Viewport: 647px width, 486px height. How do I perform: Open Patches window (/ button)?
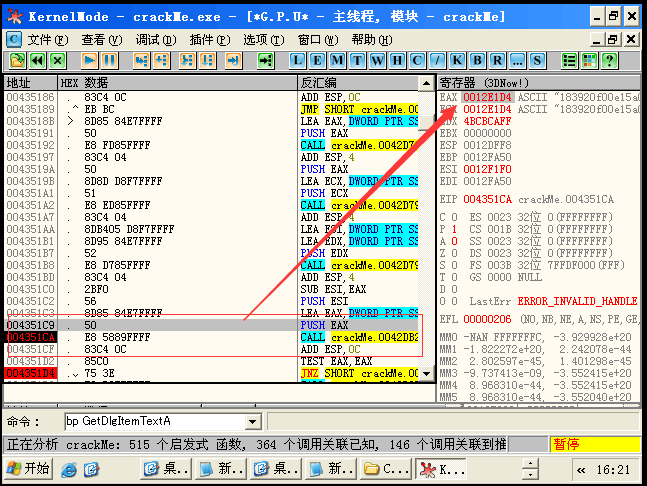(437, 61)
